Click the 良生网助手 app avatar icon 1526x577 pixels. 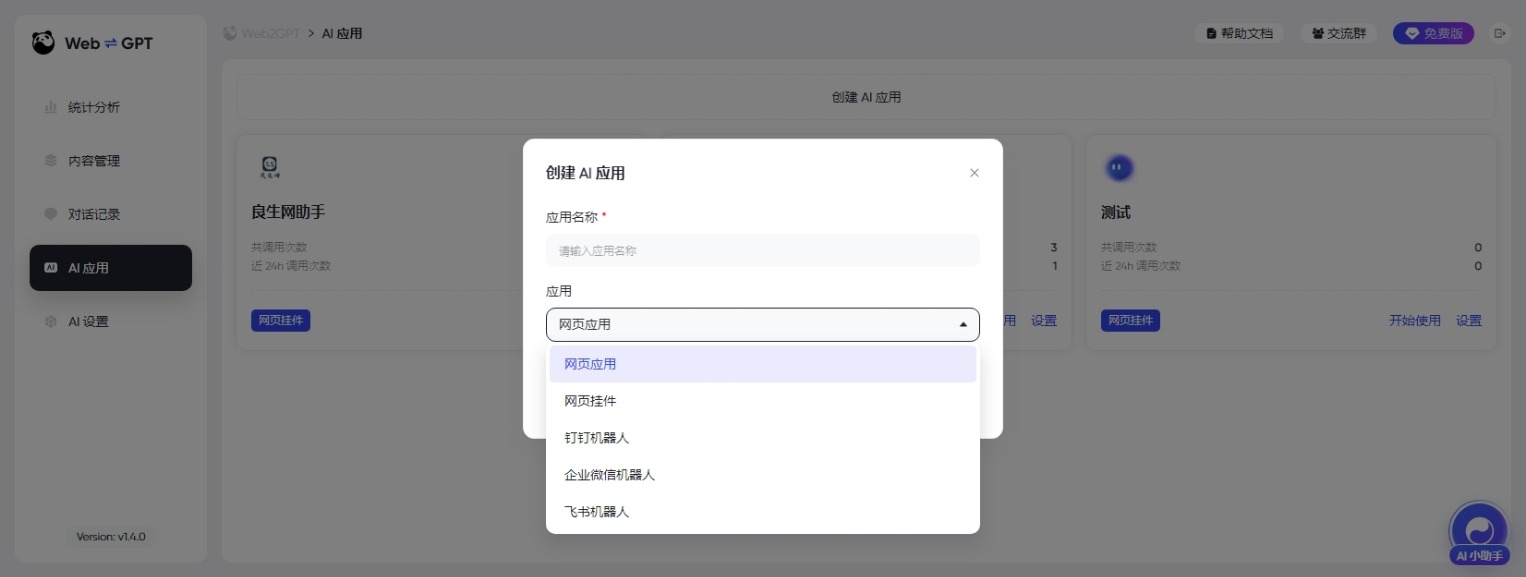click(x=268, y=168)
